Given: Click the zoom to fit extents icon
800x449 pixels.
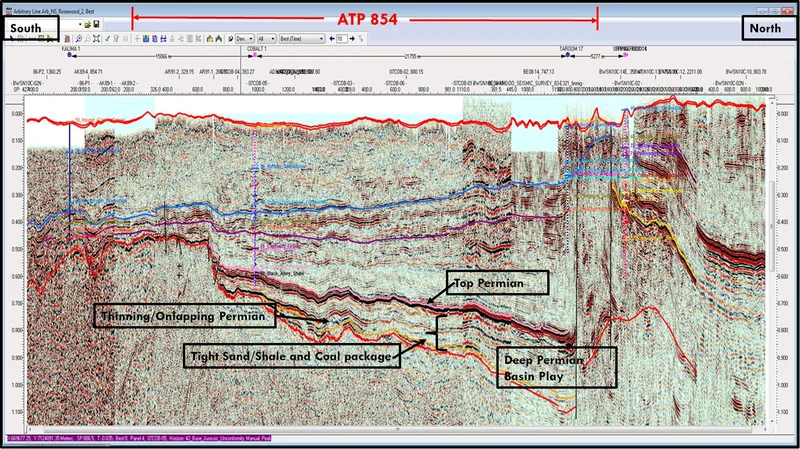Looking at the screenshot, I should 96,39.
